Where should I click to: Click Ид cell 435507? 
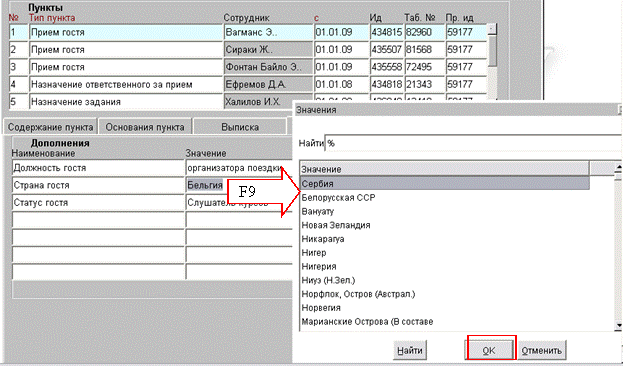point(387,50)
